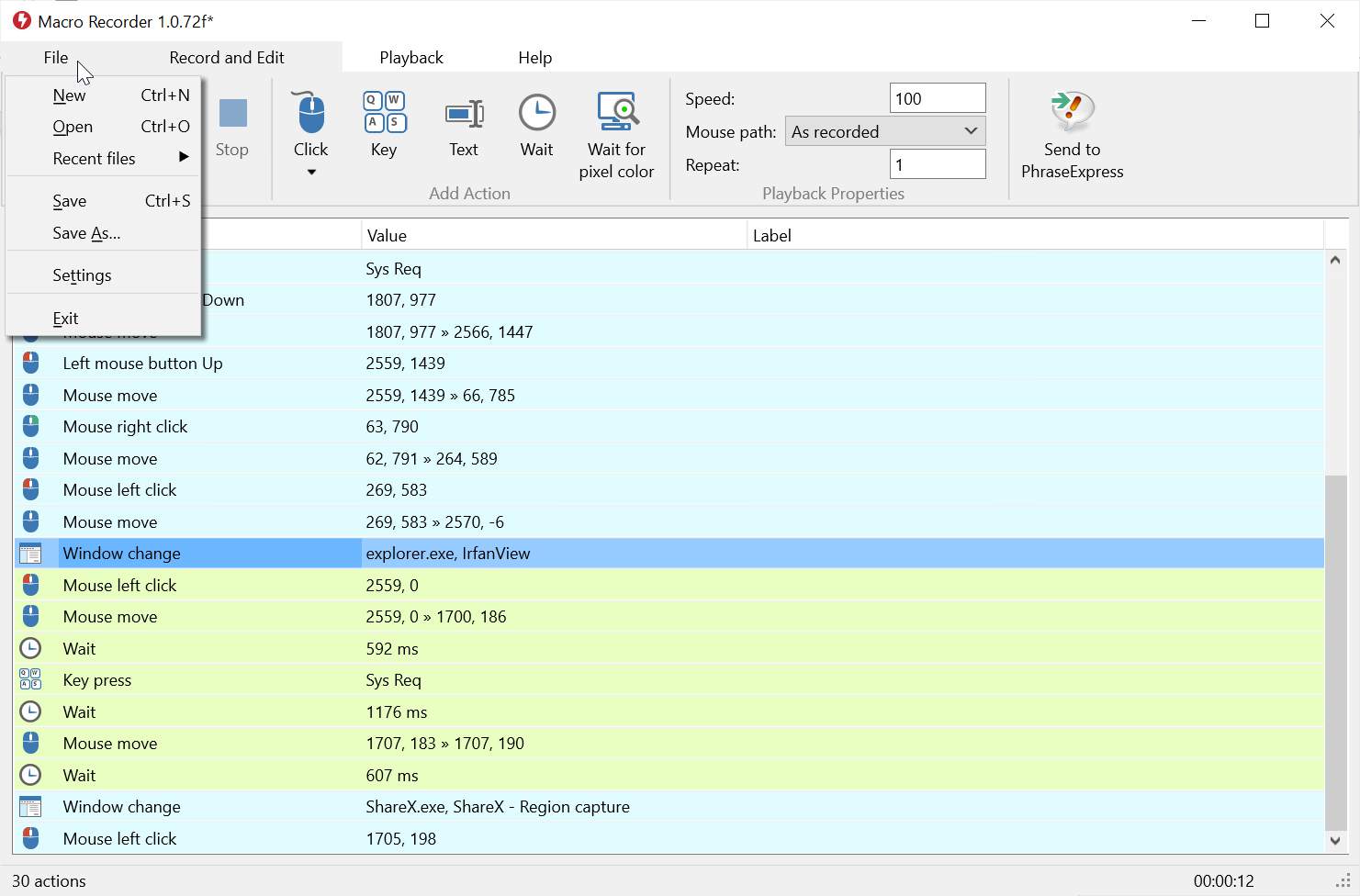Send macro to PhraseExpress
Image resolution: width=1360 pixels, height=896 pixels.
pos(1072,135)
